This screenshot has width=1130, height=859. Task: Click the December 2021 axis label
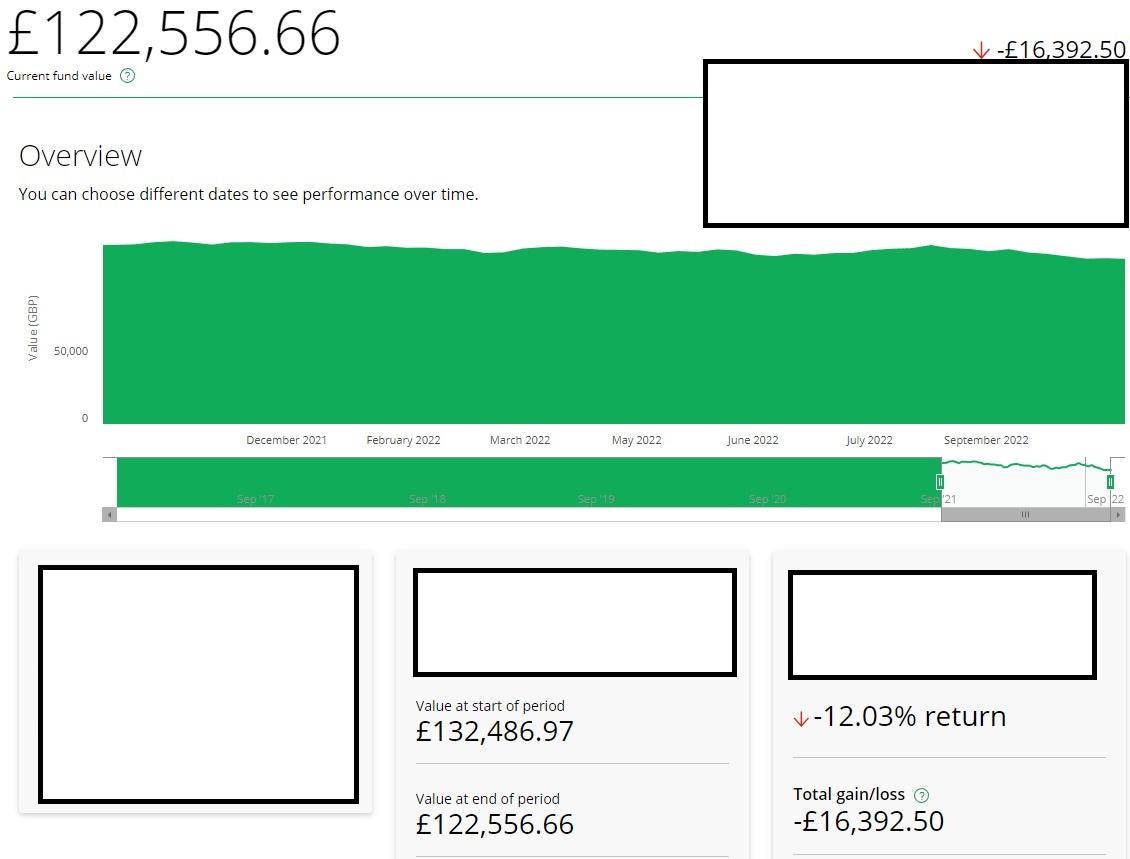tap(286, 440)
